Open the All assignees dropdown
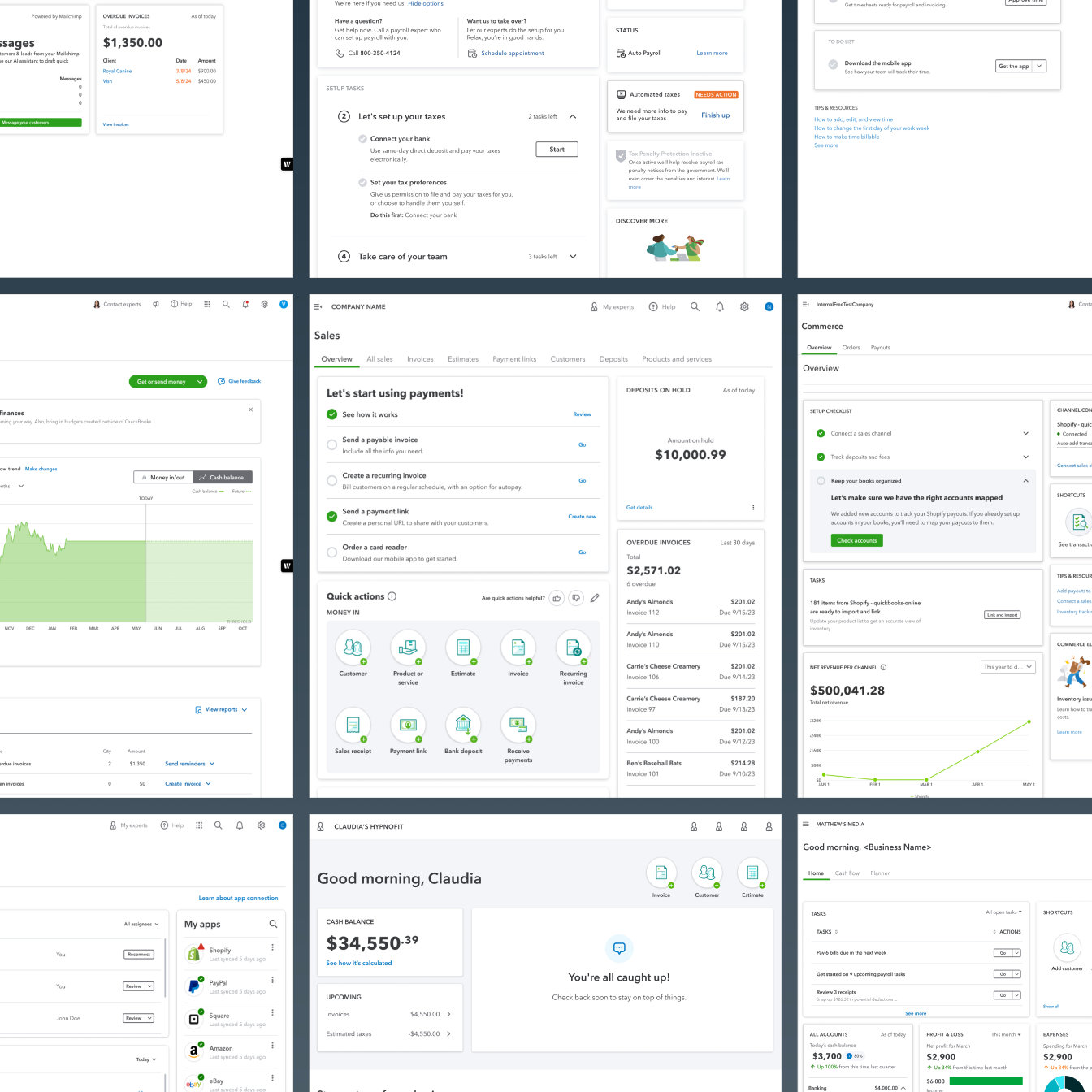Image resolution: width=1092 pixels, height=1092 pixels. 141,924
